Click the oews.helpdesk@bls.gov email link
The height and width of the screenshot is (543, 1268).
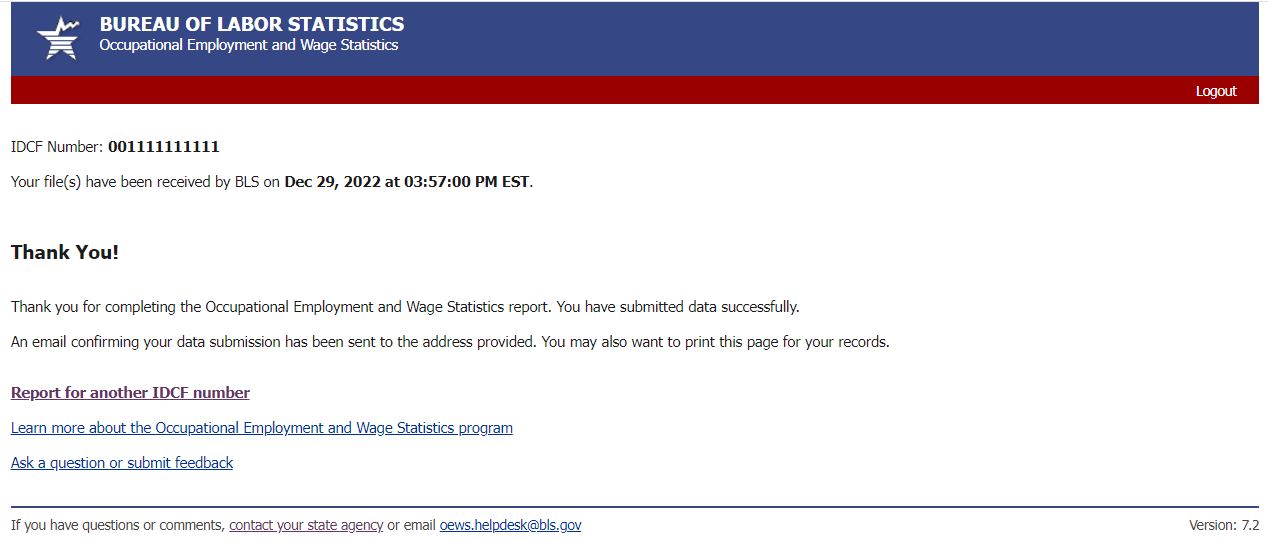[510, 525]
